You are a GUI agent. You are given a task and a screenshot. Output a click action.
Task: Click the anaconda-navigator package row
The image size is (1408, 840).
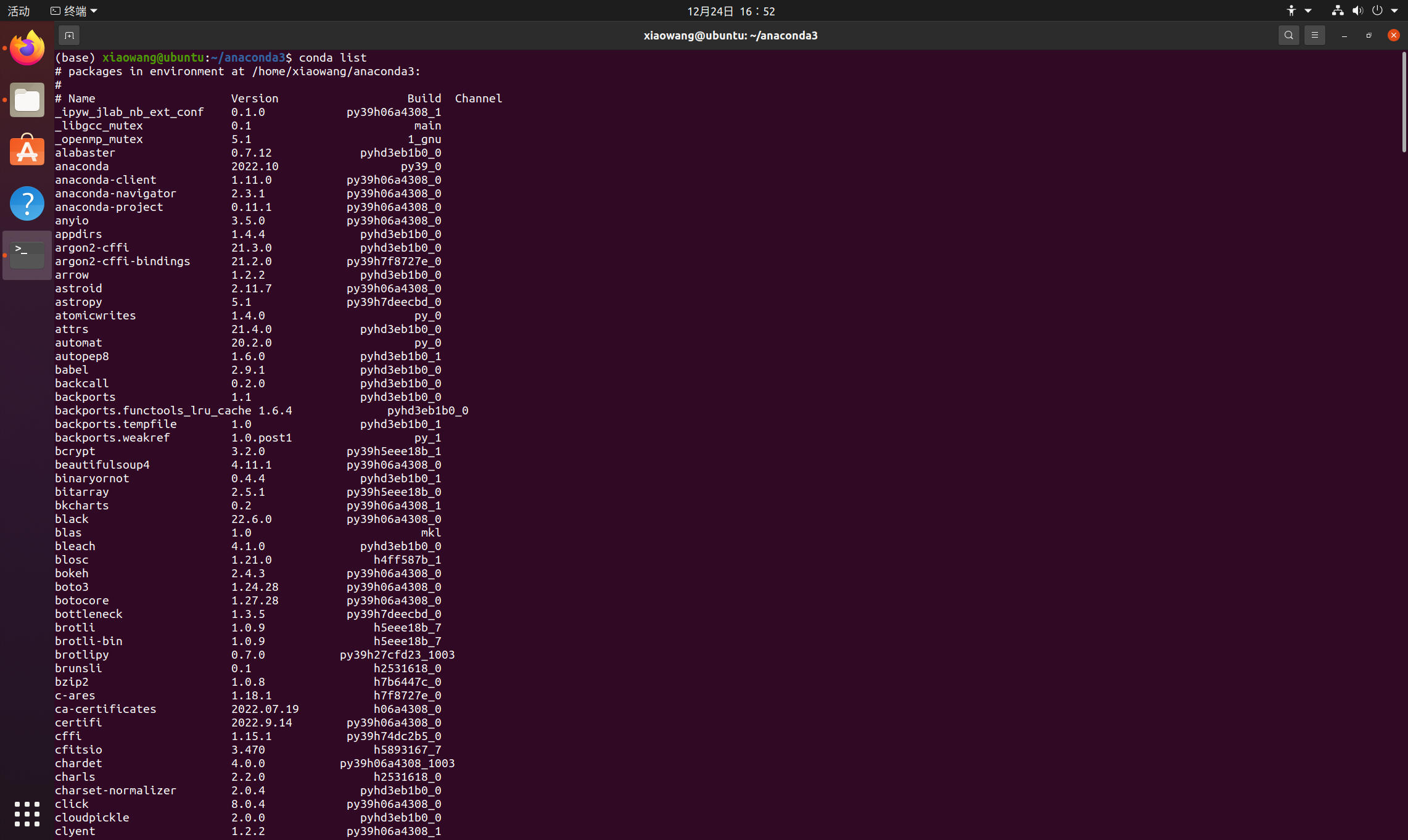[x=248, y=193]
